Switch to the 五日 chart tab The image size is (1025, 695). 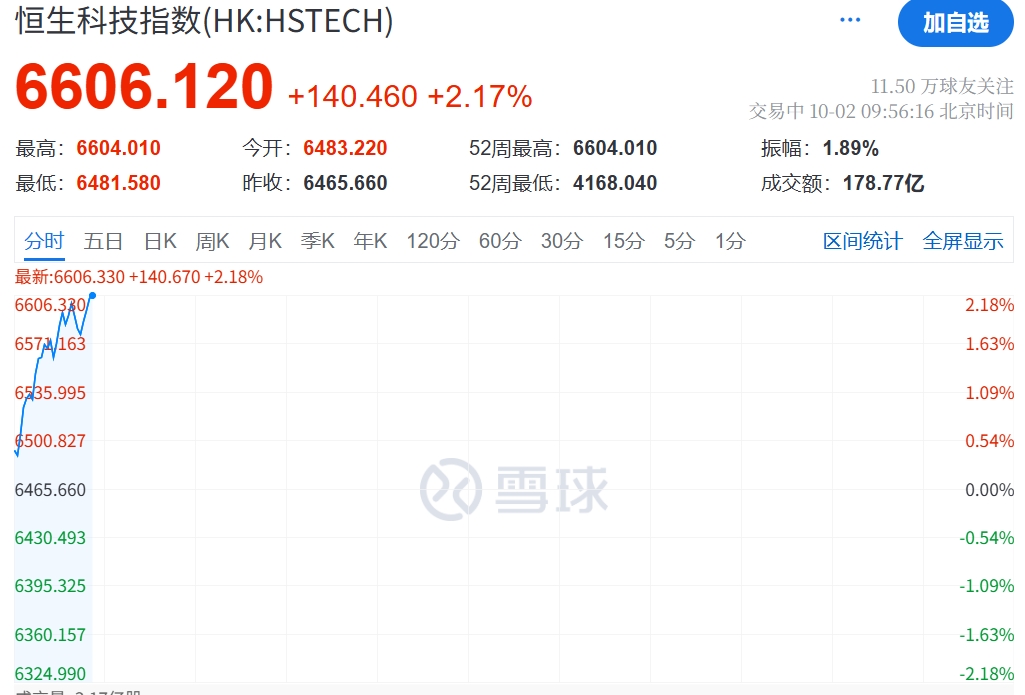[103, 241]
